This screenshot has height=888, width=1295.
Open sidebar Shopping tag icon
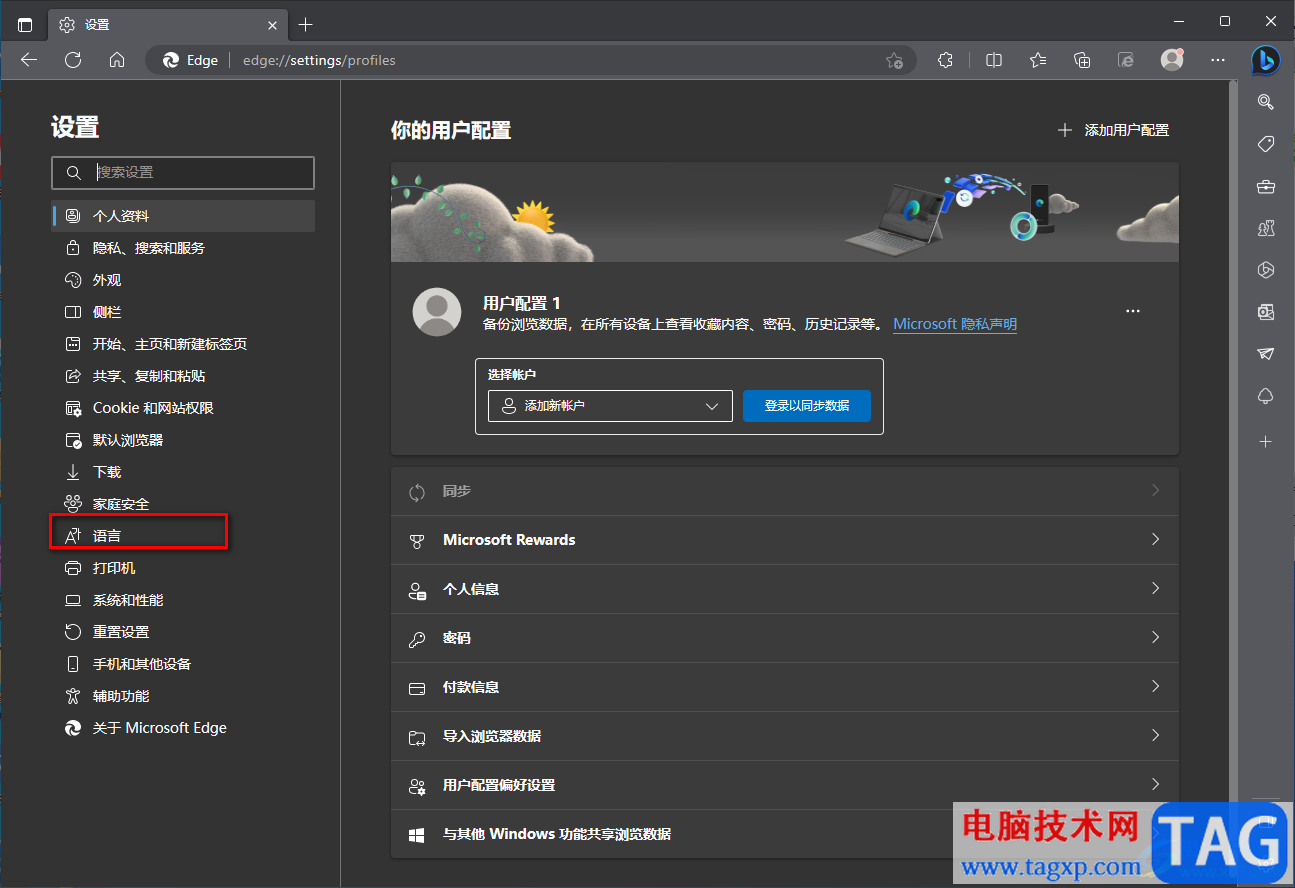click(x=1265, y=144)
